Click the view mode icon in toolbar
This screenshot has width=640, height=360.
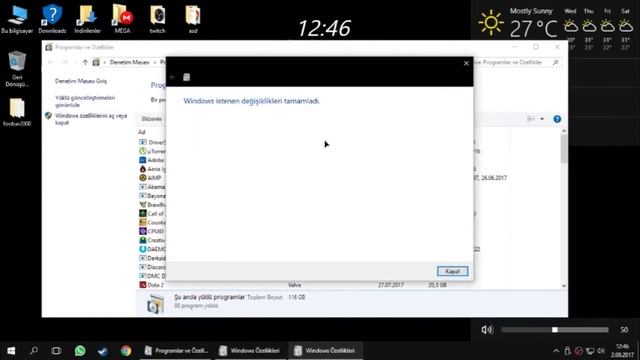coord(531,119)
